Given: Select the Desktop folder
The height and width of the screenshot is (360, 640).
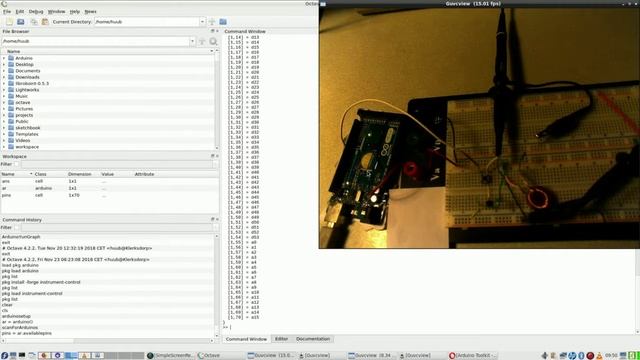Looking at the screenshot, I should tap(24, 64).
